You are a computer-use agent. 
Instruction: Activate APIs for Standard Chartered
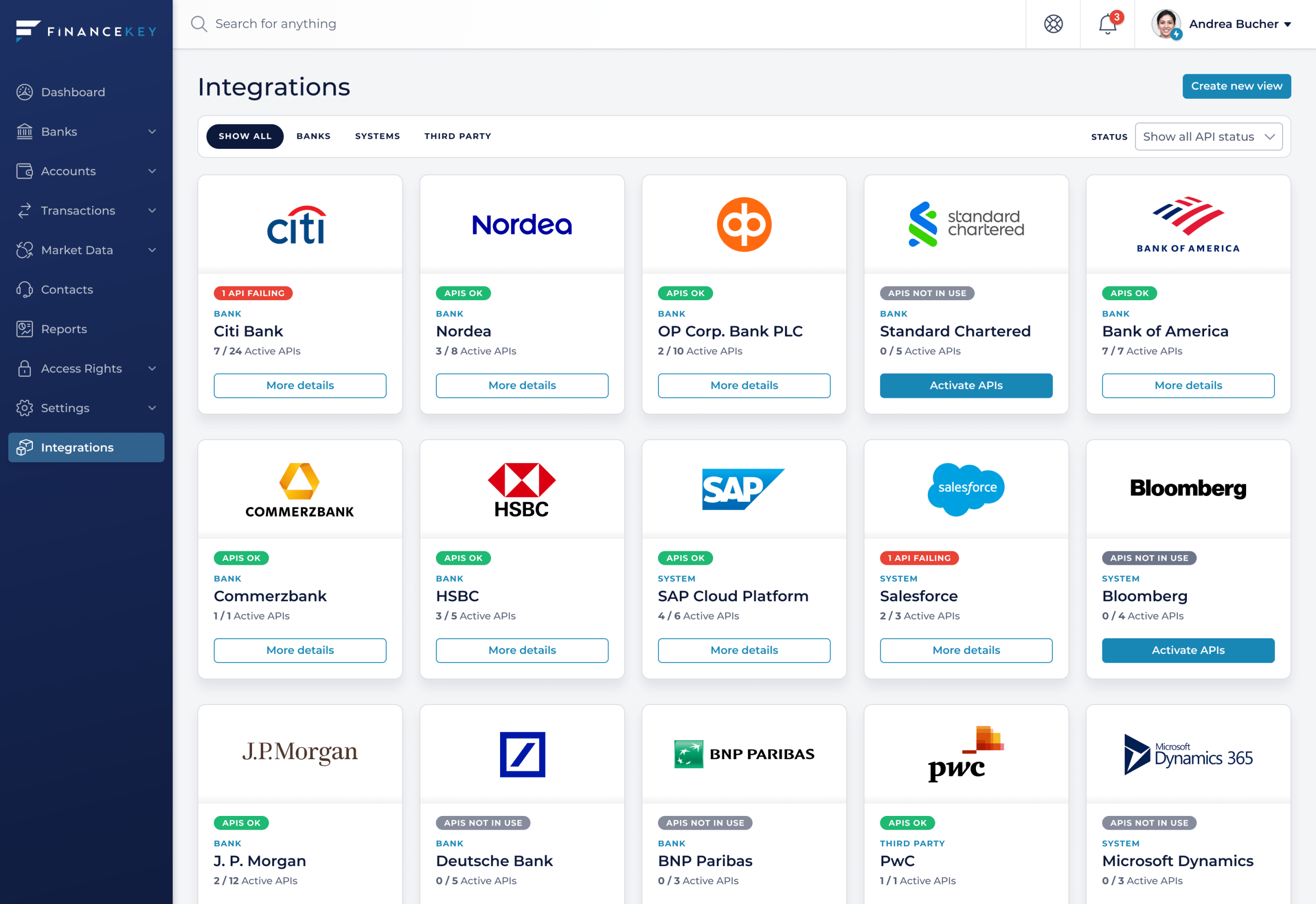coord(965,385)
